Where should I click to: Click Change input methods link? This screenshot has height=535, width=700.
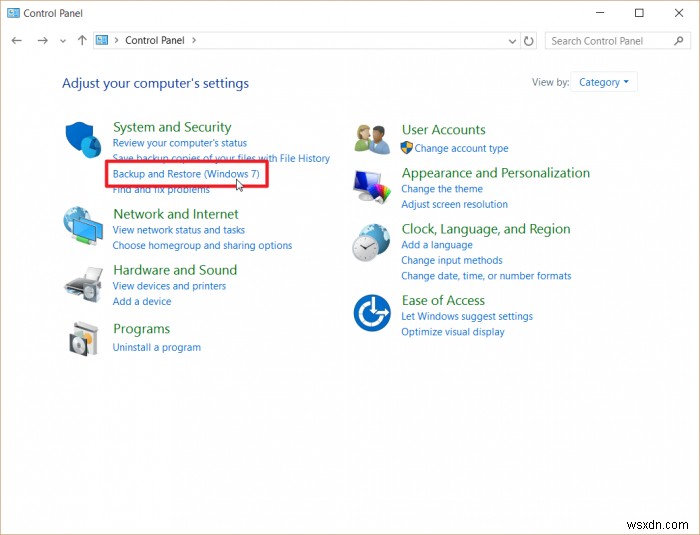451,260
